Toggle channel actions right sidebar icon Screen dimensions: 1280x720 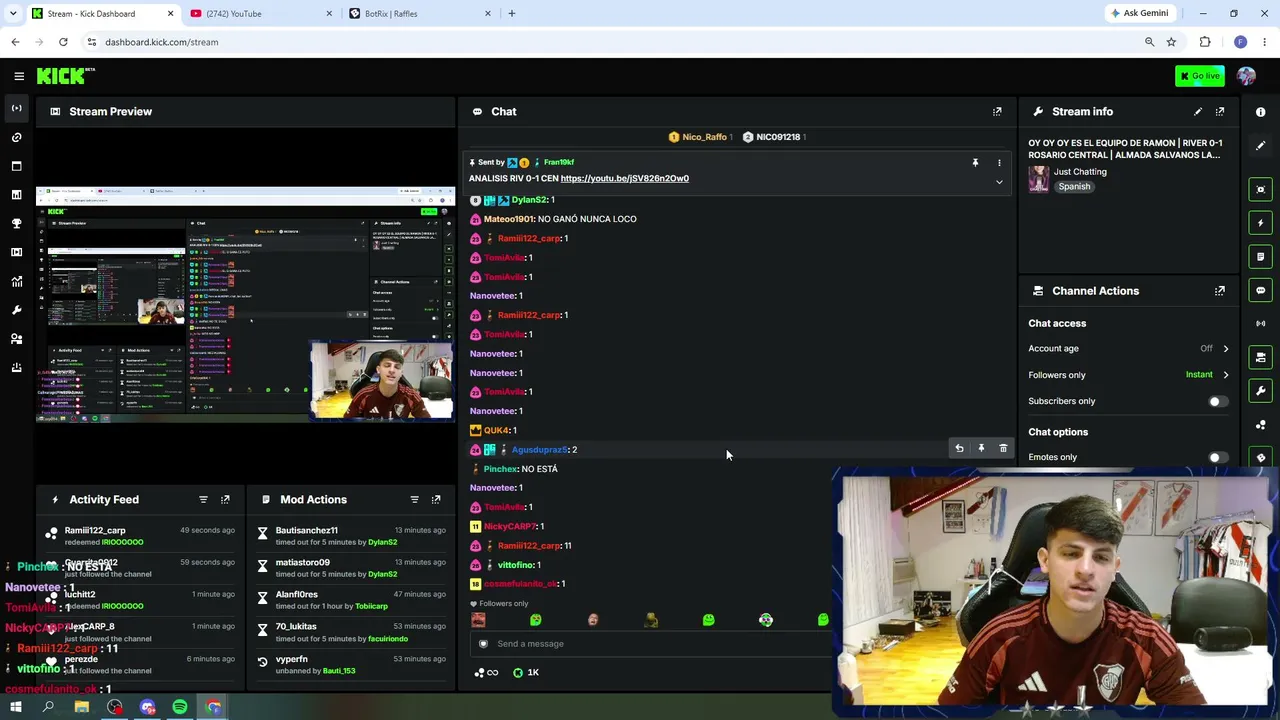coord(1261,357)
